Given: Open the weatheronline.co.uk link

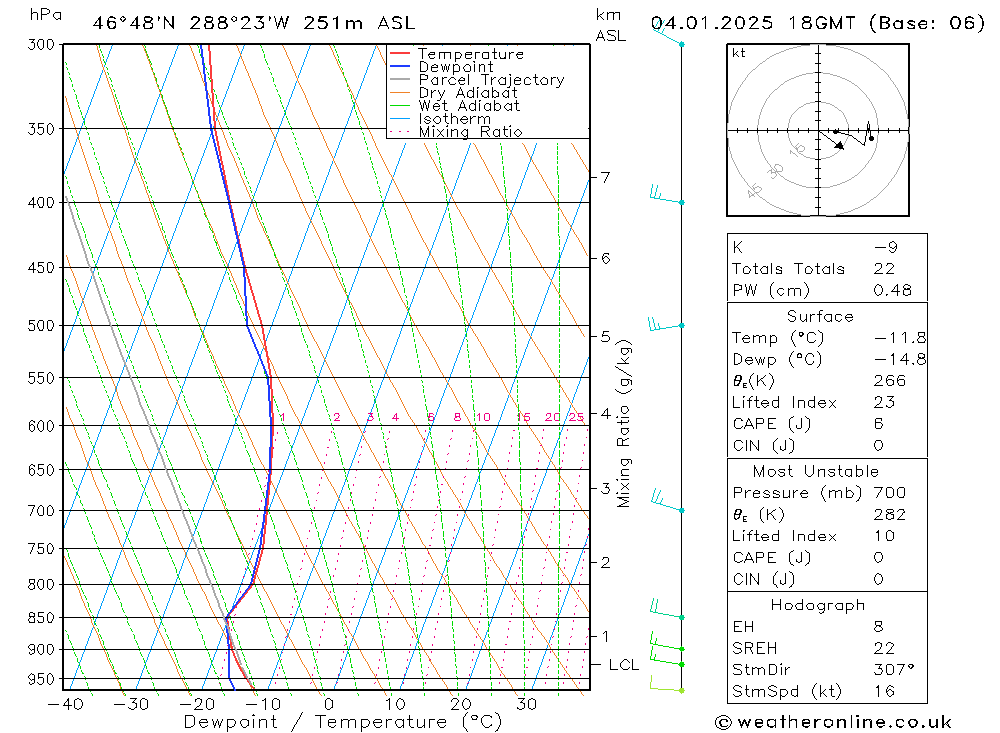Looking at the screenshot, I should [844, 722].
